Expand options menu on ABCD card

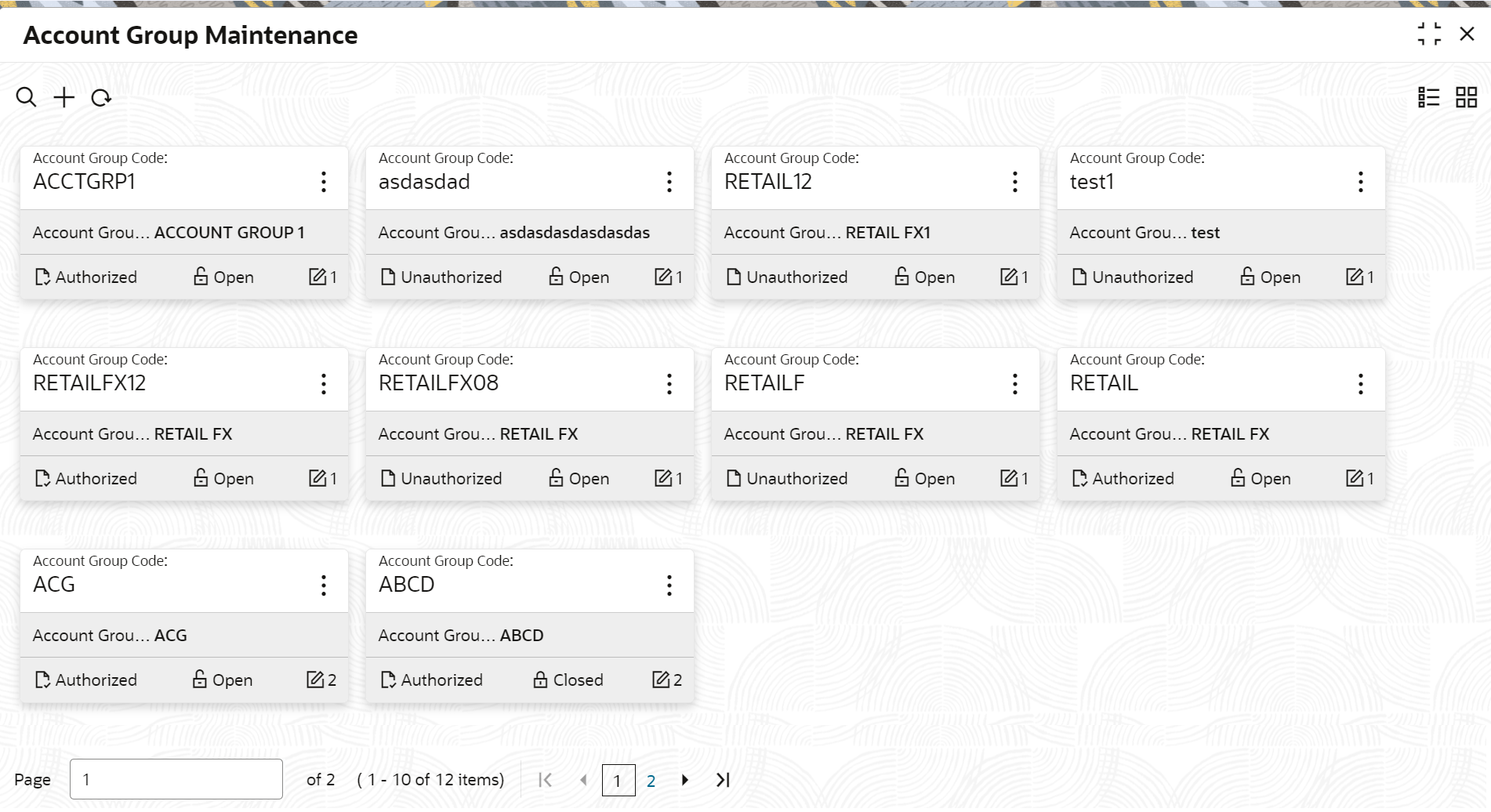pyautogui.click(x=669, y=585)
